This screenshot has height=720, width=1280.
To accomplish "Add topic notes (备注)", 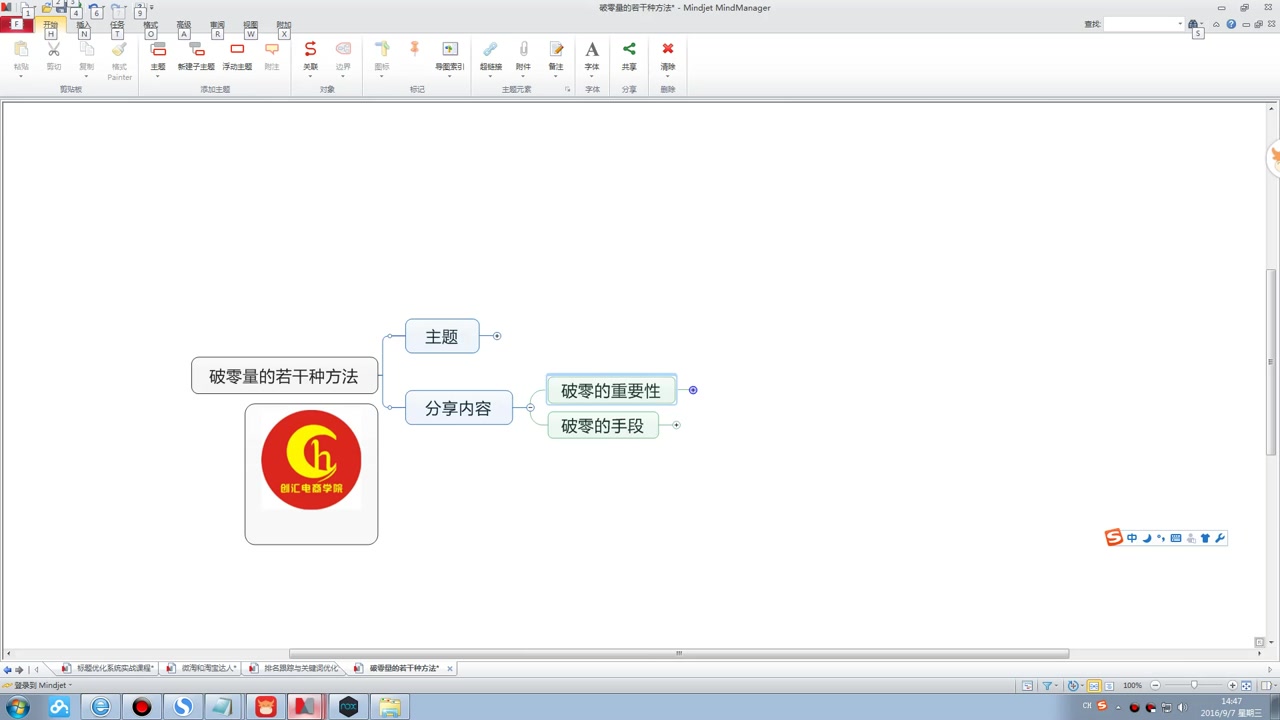I will point(556,49).
